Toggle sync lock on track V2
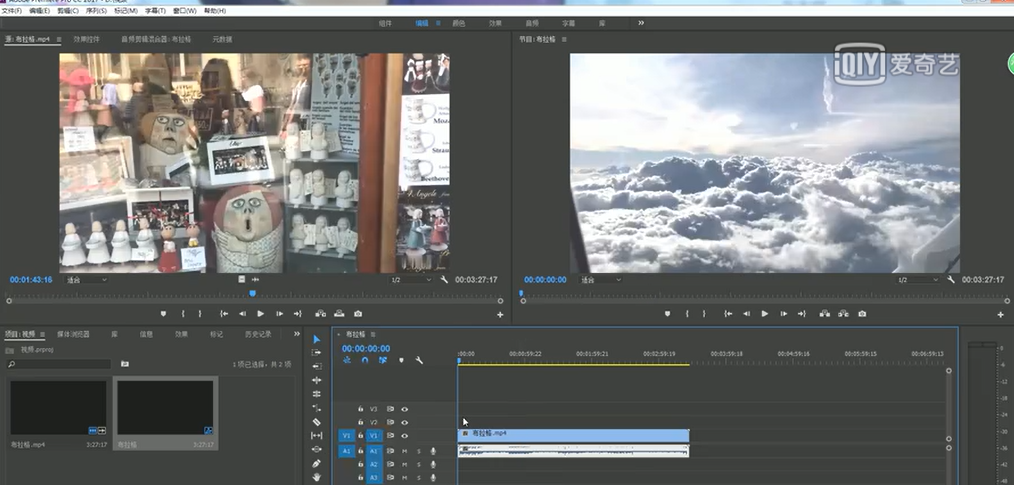This screenshot has width=1014, height=485. (391, 422)
